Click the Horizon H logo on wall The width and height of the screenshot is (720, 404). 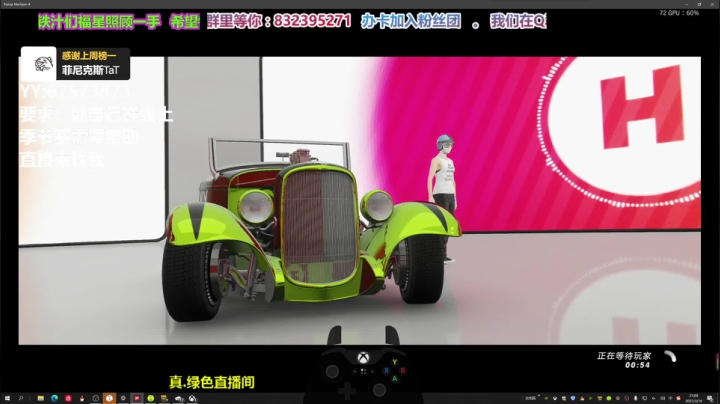pyautogui.click(x=642, y=107)
